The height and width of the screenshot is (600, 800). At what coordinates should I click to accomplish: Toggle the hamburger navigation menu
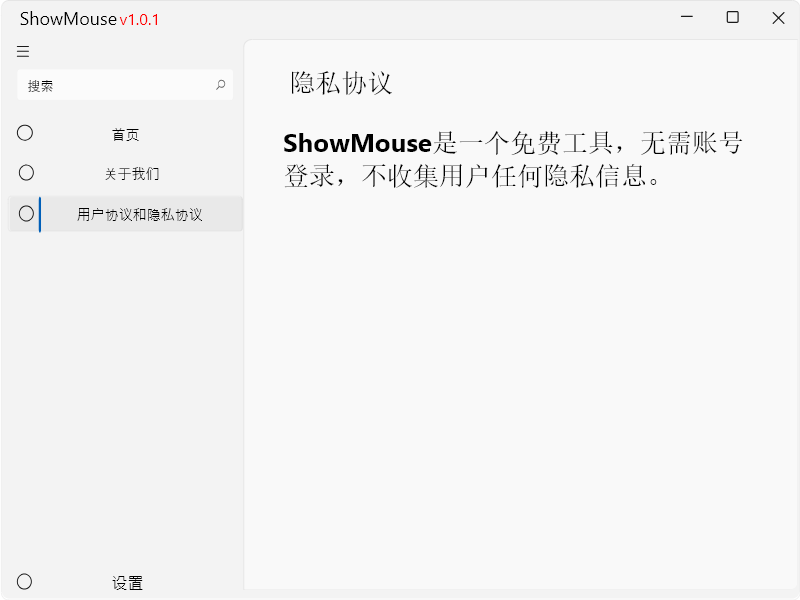point(23,52)
